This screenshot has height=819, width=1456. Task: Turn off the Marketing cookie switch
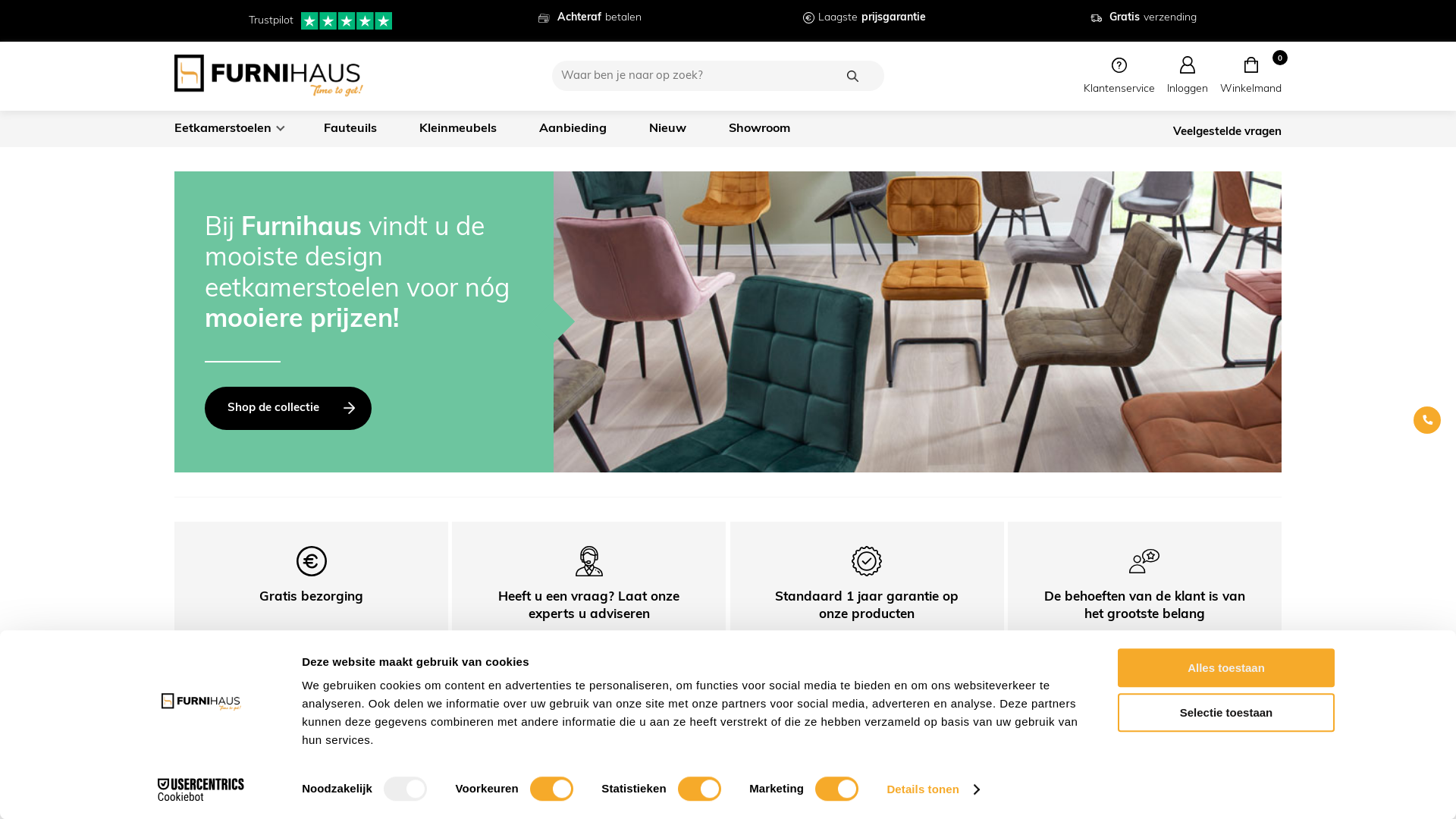pos(836,789)
